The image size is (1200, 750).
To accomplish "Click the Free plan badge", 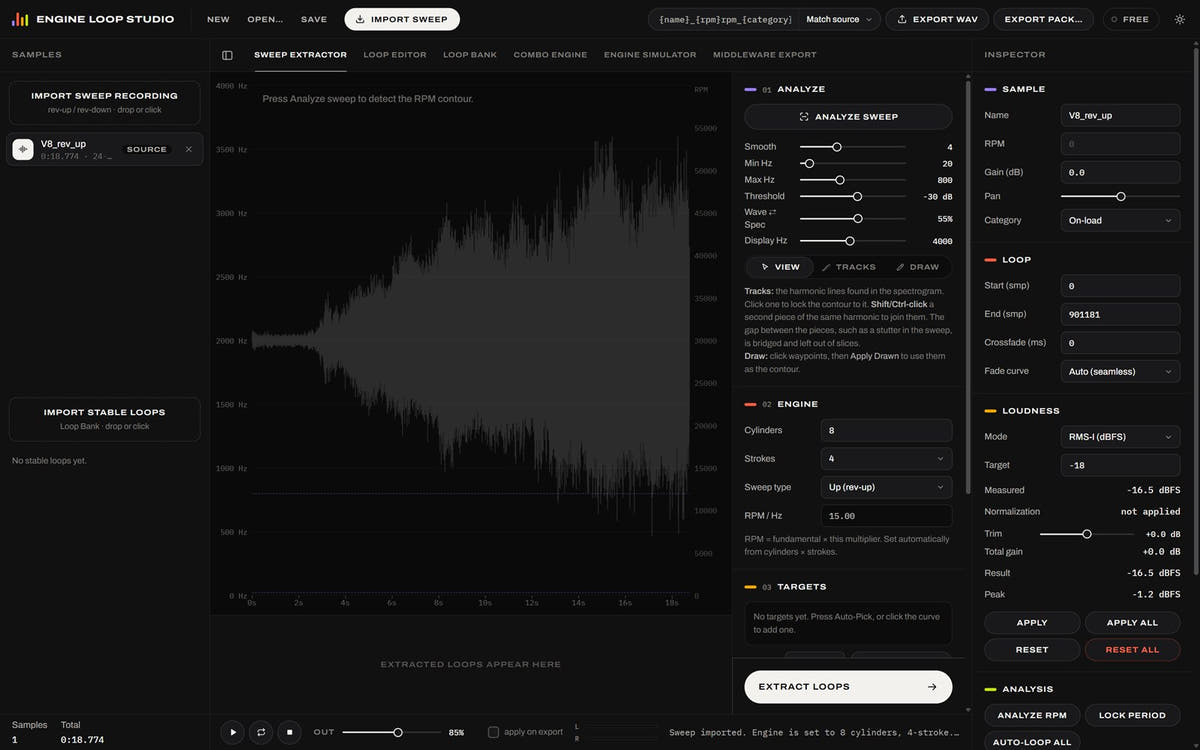I will 1131,19.
